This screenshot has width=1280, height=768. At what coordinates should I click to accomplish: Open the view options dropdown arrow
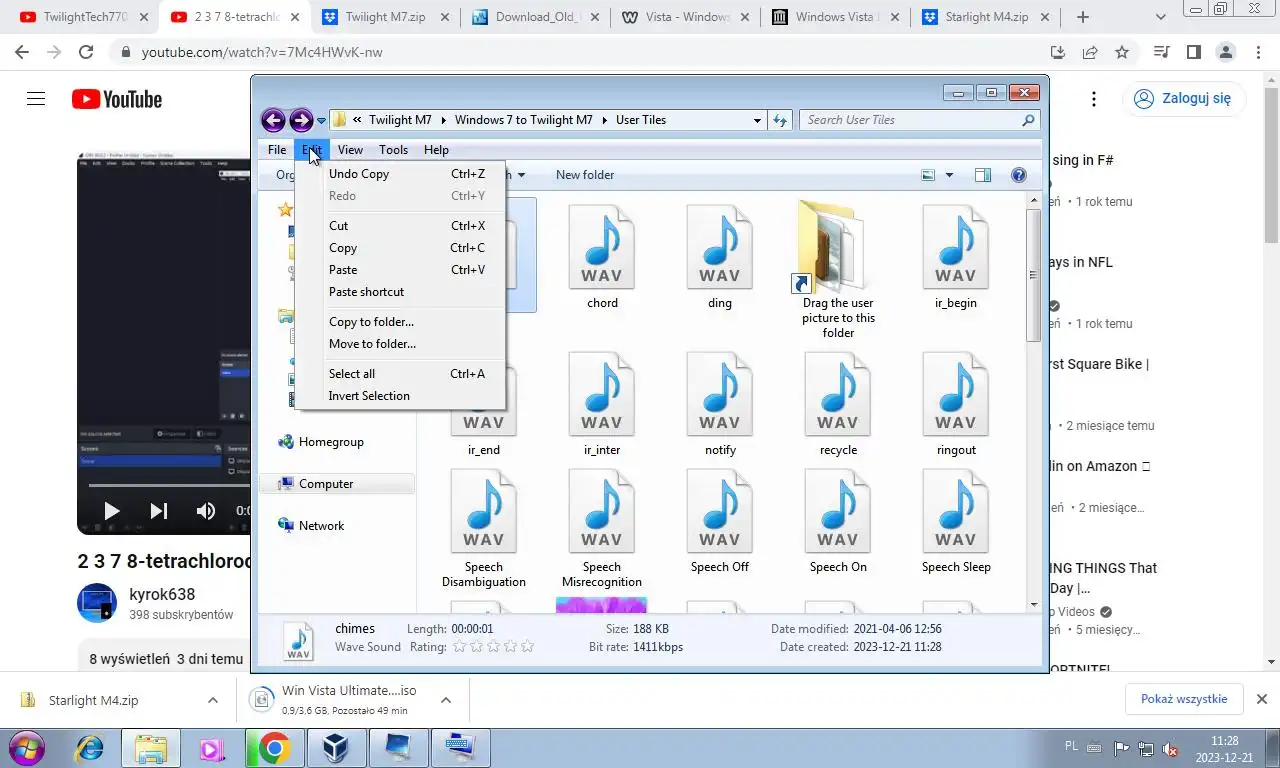click(949, 175)
